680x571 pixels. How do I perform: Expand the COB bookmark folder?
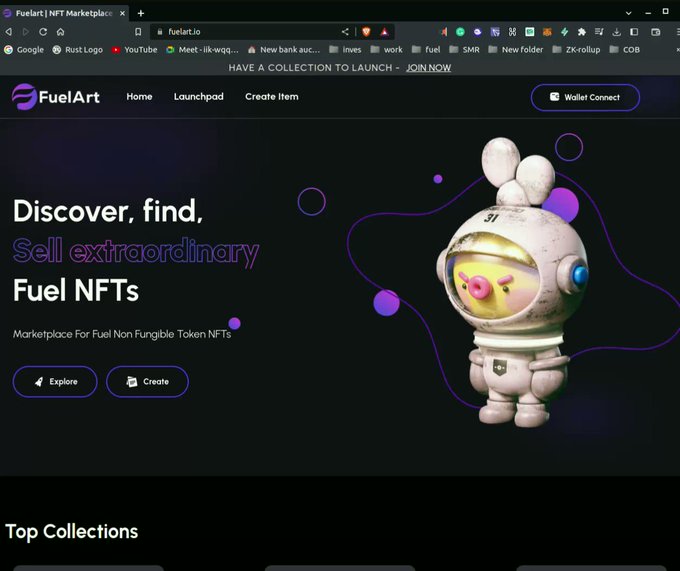(625, 49)
